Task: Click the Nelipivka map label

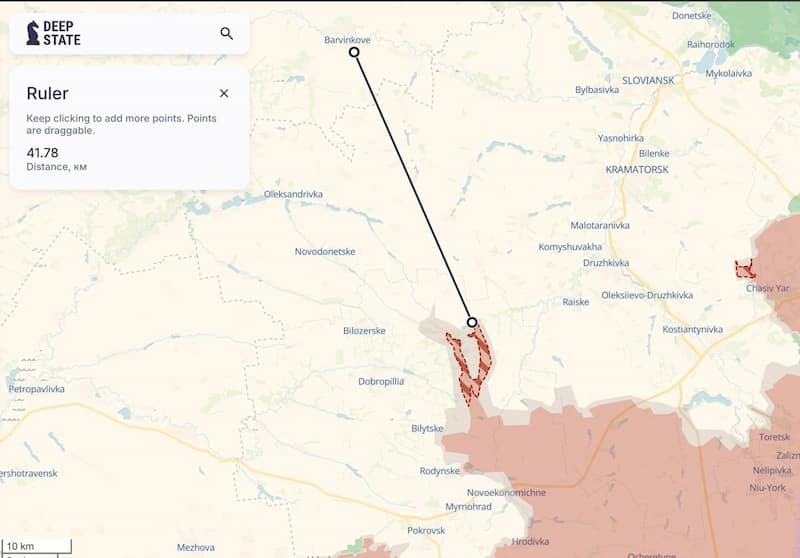Action: [x=772, y=471]
